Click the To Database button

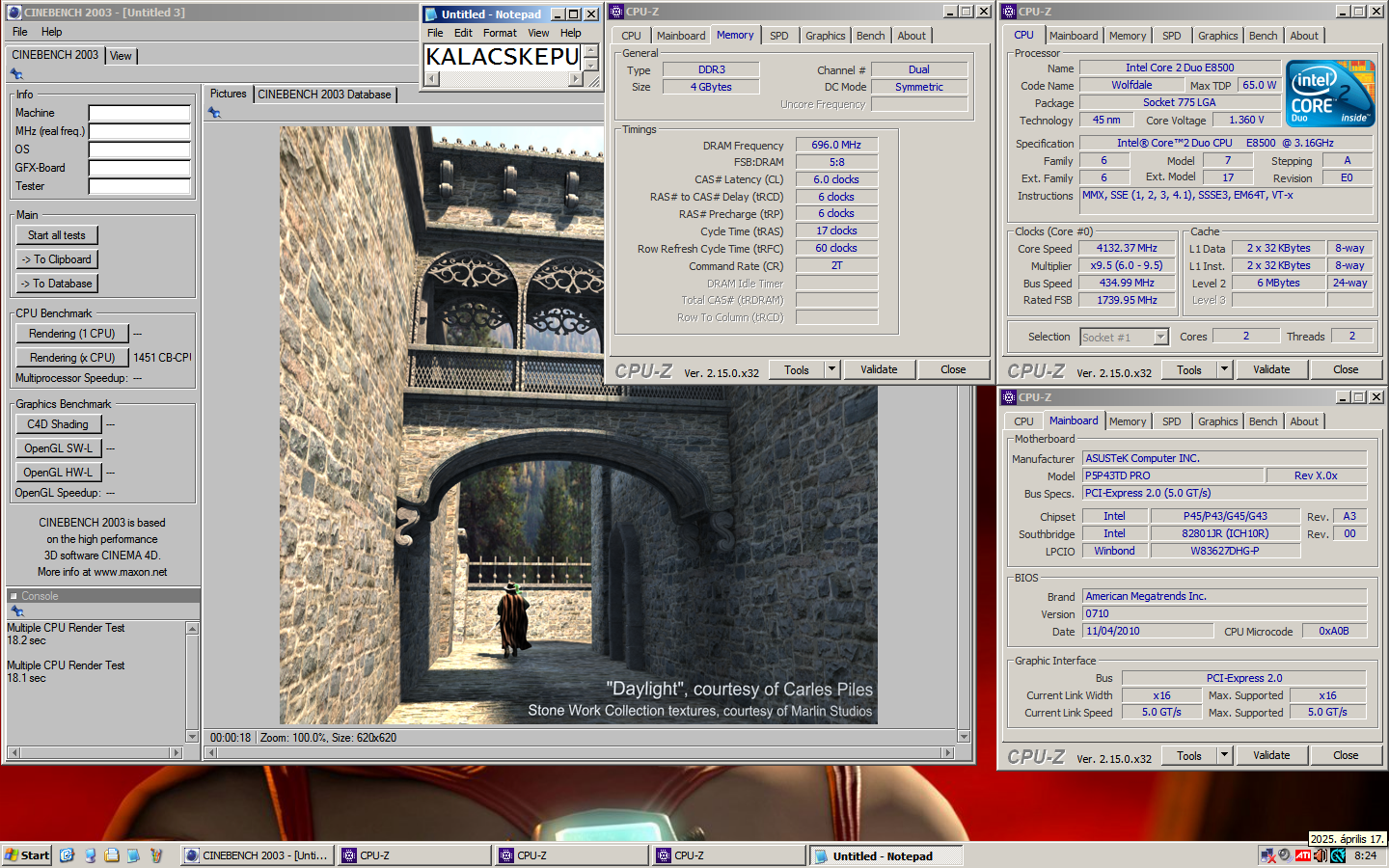click(57, 284)
